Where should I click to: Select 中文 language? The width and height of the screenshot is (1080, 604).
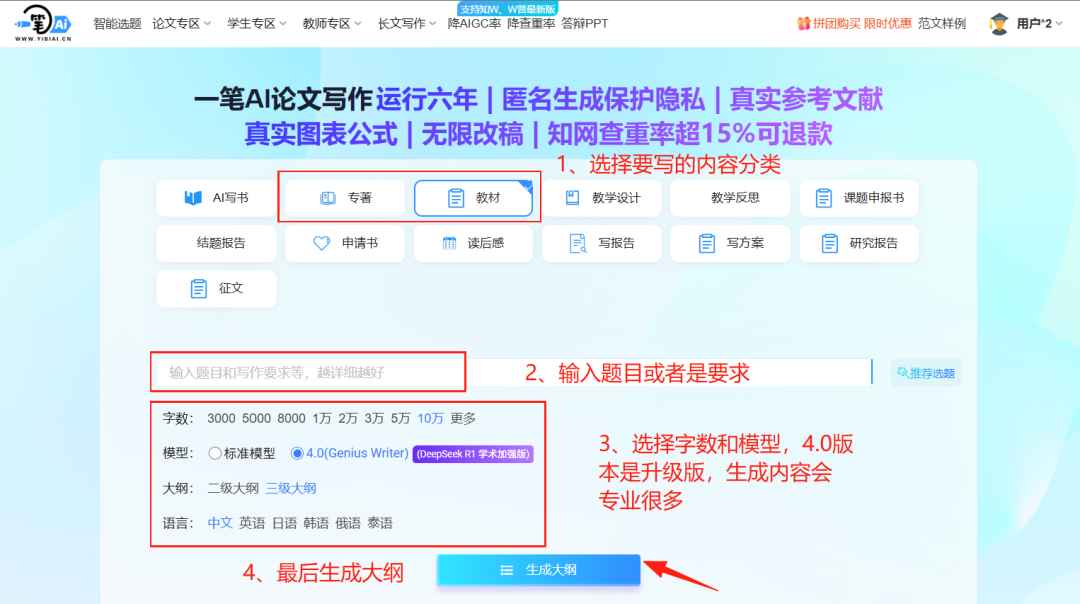coord(220,523)
